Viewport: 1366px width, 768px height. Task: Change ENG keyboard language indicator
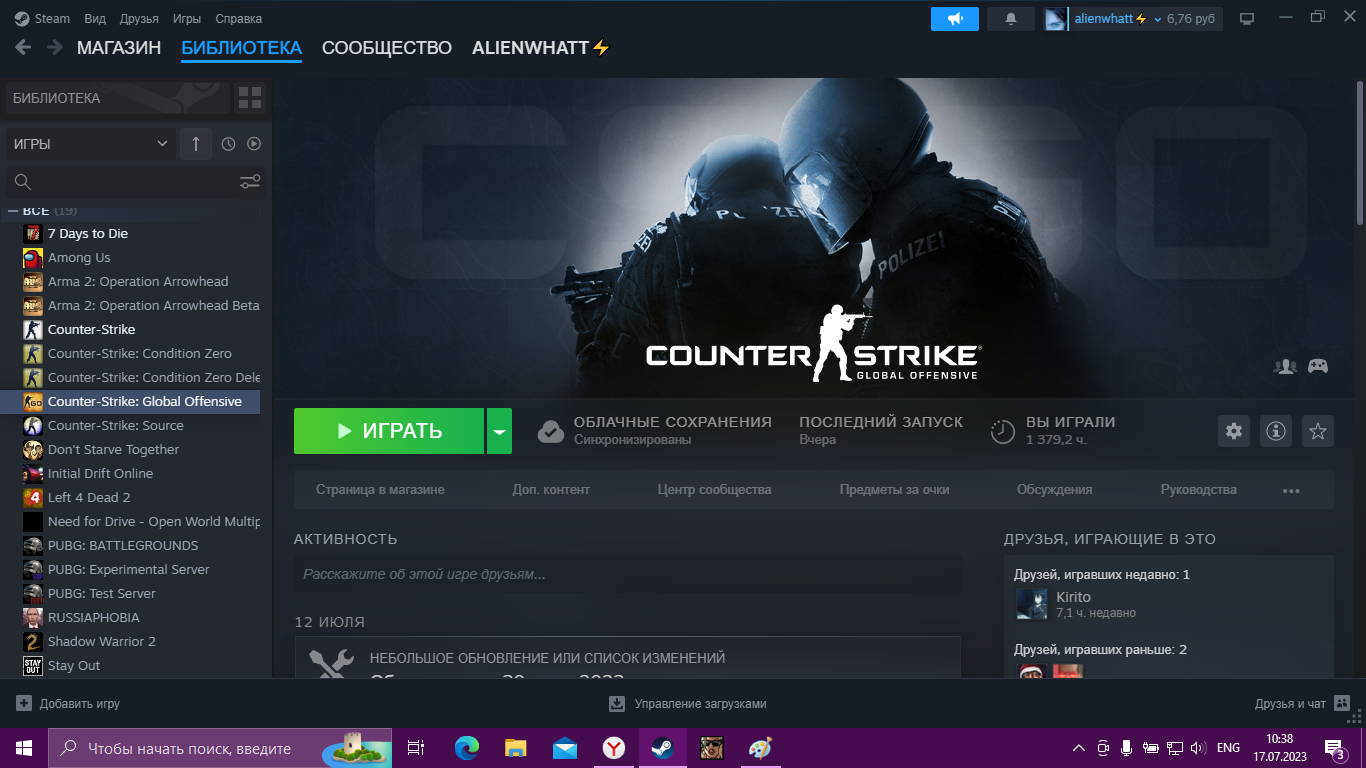point(1228,747)
